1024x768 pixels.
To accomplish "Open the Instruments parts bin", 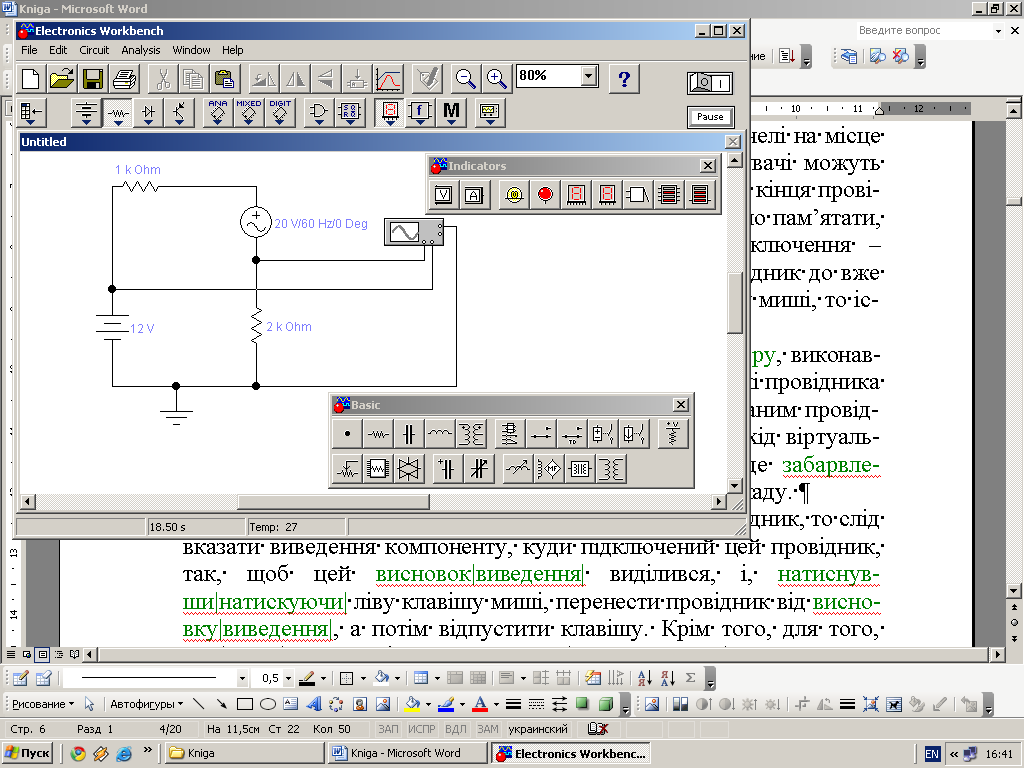I will [x=489, y=112].
